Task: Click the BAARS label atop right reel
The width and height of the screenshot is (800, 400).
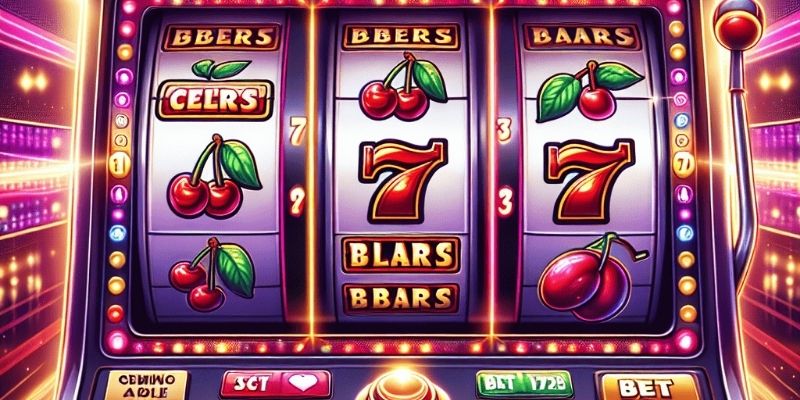Action: point(582,37)
